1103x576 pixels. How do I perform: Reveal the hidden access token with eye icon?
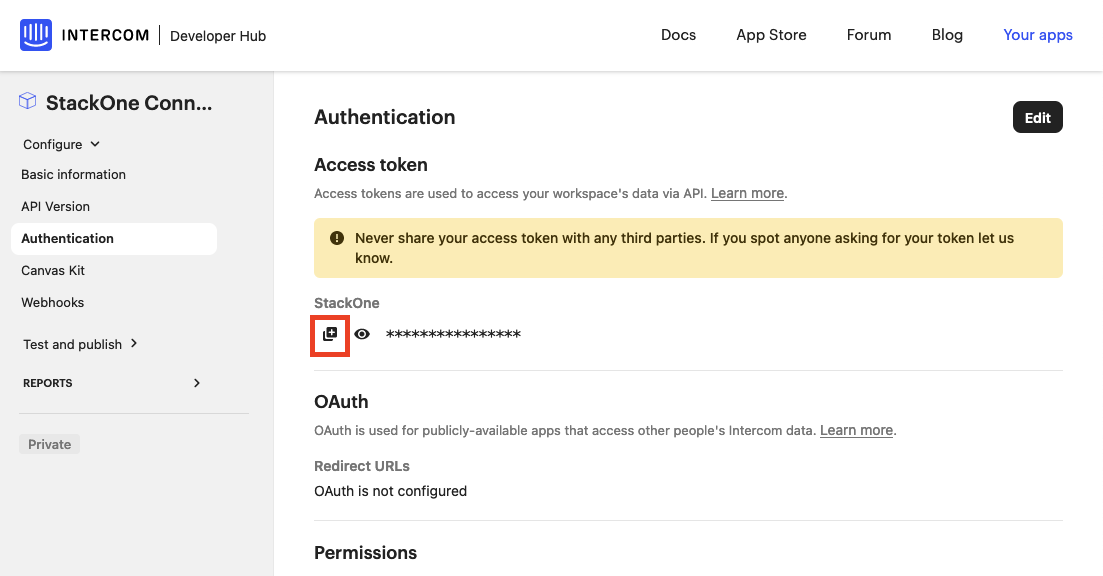(x=362, y=335)
